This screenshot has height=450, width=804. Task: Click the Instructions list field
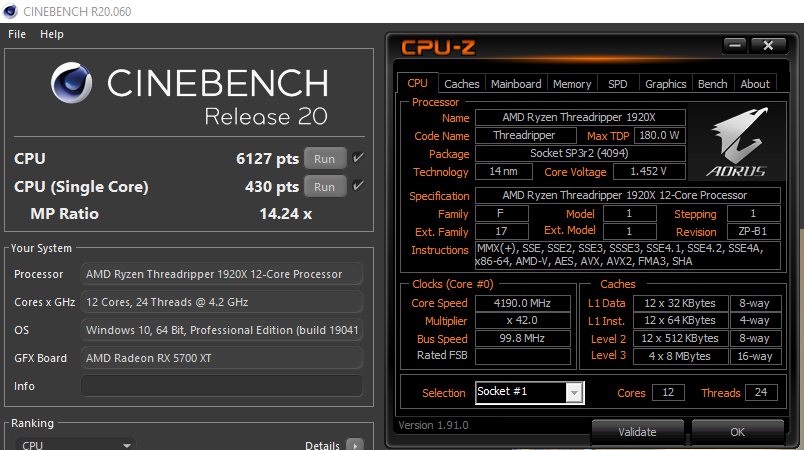pyautogui.click(x=628, y=255)
